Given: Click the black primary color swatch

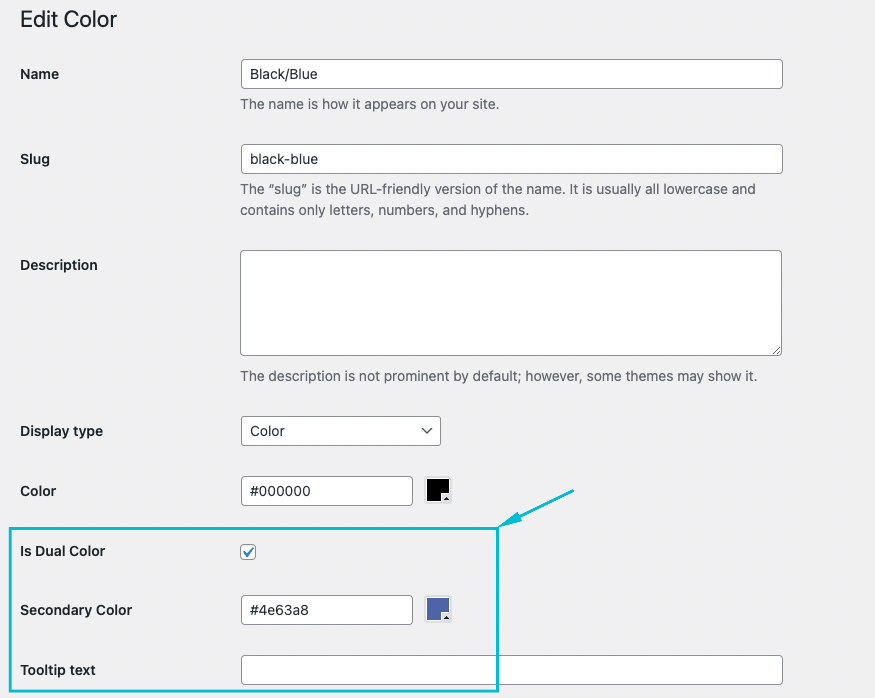Looking at the screenshot, I should [438, 490].
